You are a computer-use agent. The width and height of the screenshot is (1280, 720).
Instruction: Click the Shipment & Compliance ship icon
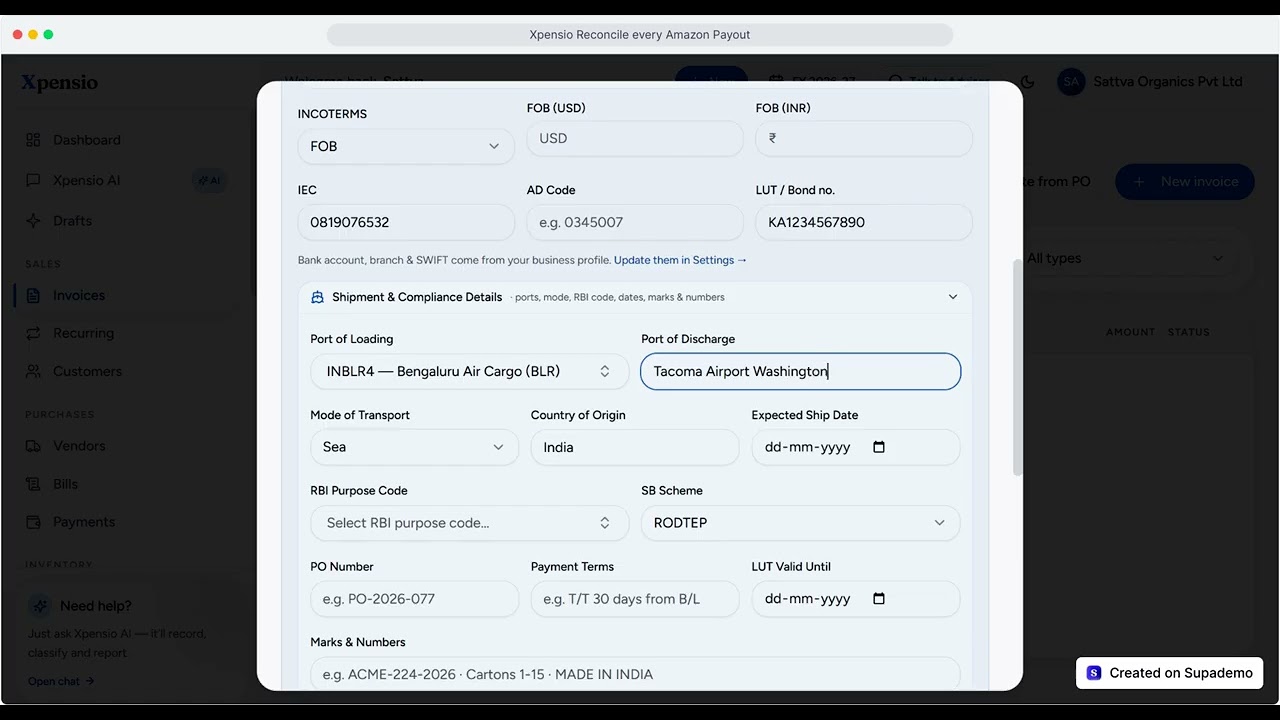pyautogui.click(x=318, y=297)
